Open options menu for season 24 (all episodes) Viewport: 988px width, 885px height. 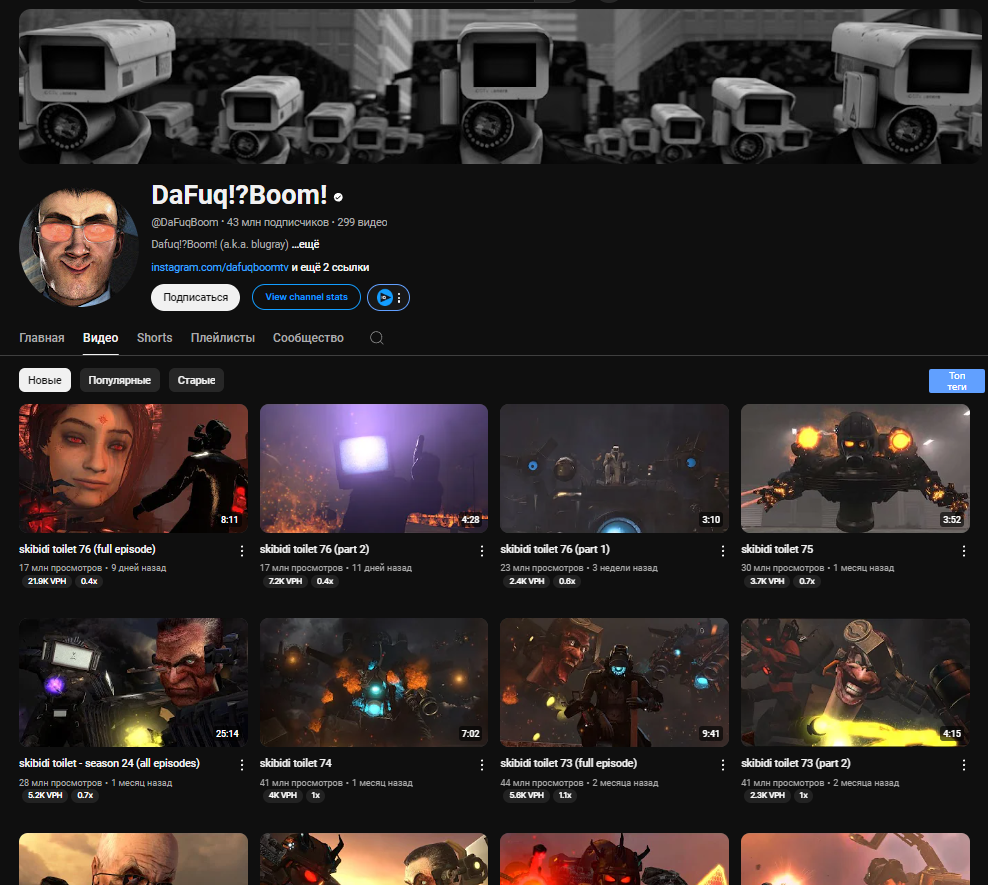241,765
